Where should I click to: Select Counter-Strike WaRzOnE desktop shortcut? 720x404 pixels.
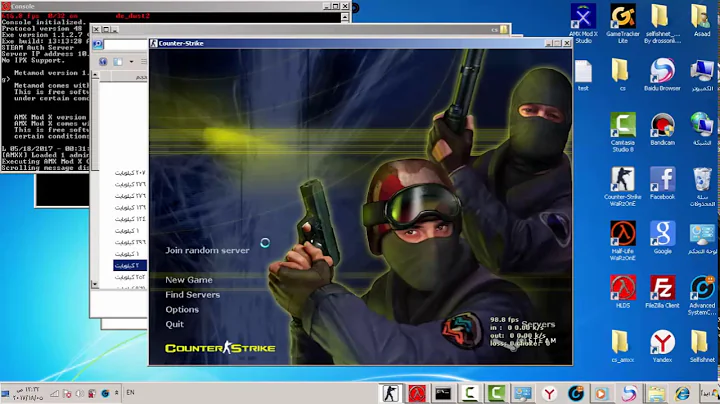[x=623, y=186]
